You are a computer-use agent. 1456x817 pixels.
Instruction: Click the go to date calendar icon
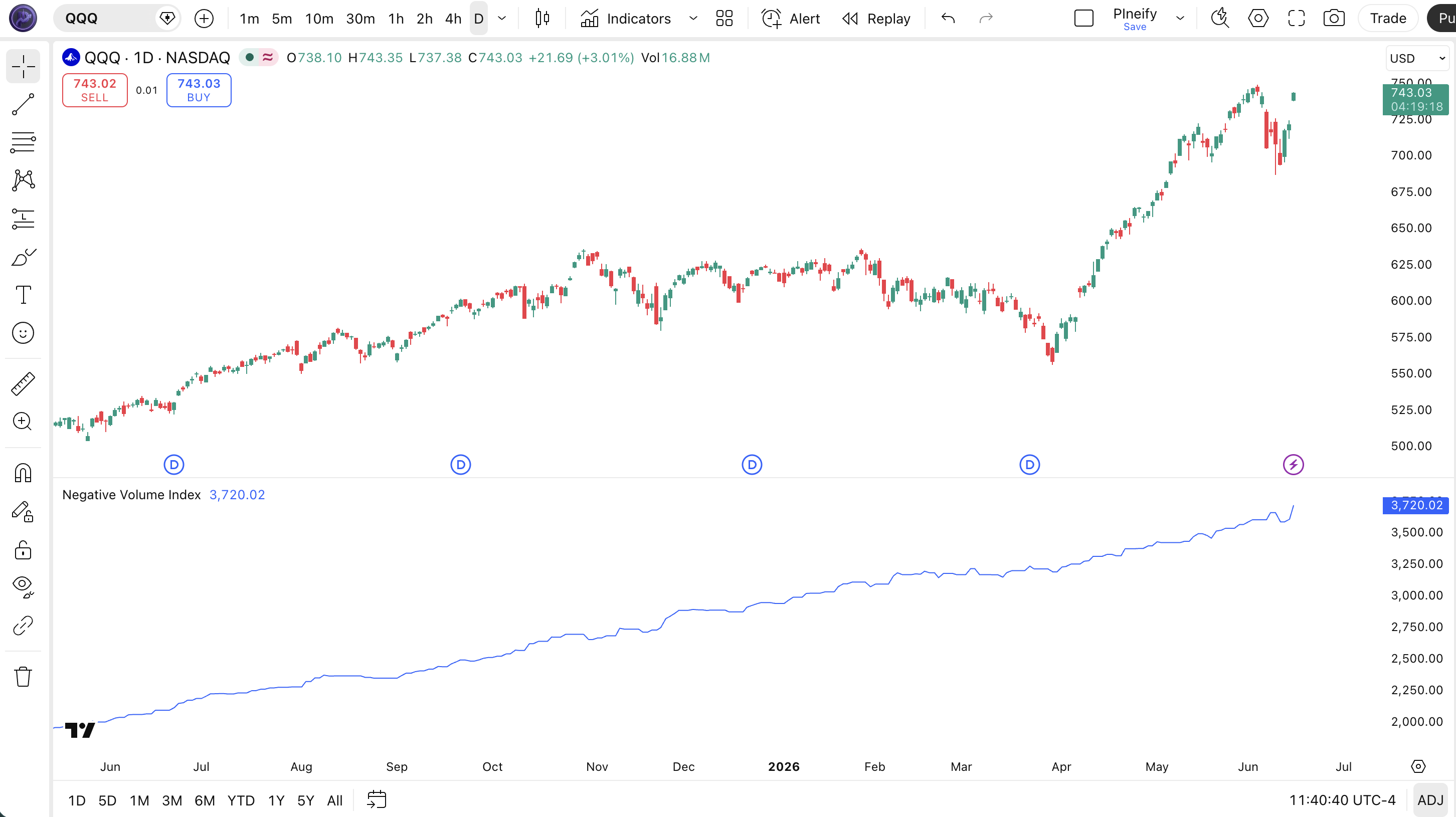point(377,800)
